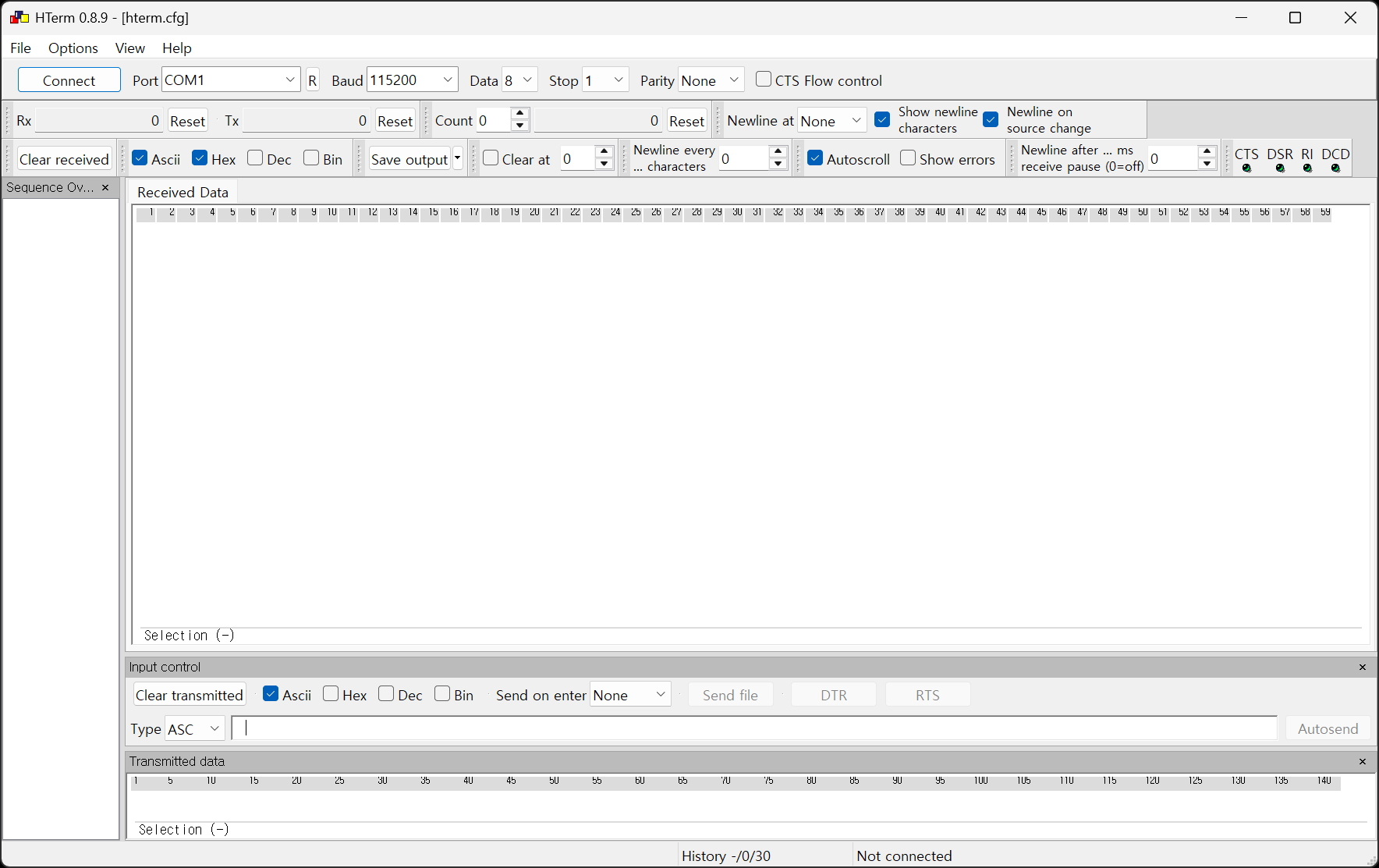Click the DSR status indicator light
Screen dimensions: 1379x868
coord(1280,168)
